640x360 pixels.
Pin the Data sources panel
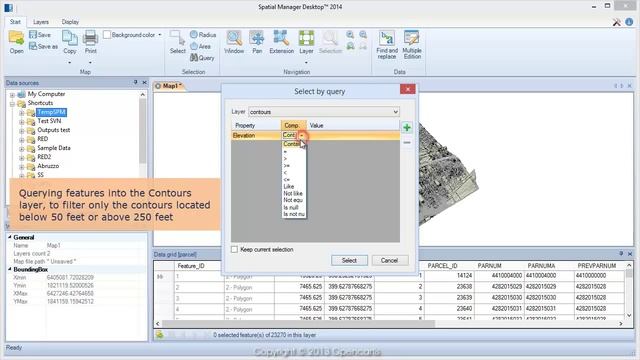136,82
